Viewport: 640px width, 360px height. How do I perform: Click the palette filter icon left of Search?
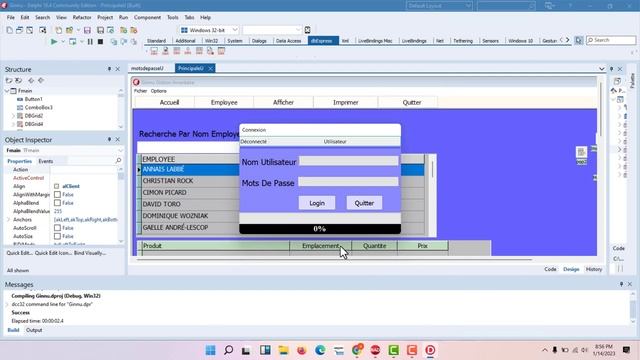579,40
